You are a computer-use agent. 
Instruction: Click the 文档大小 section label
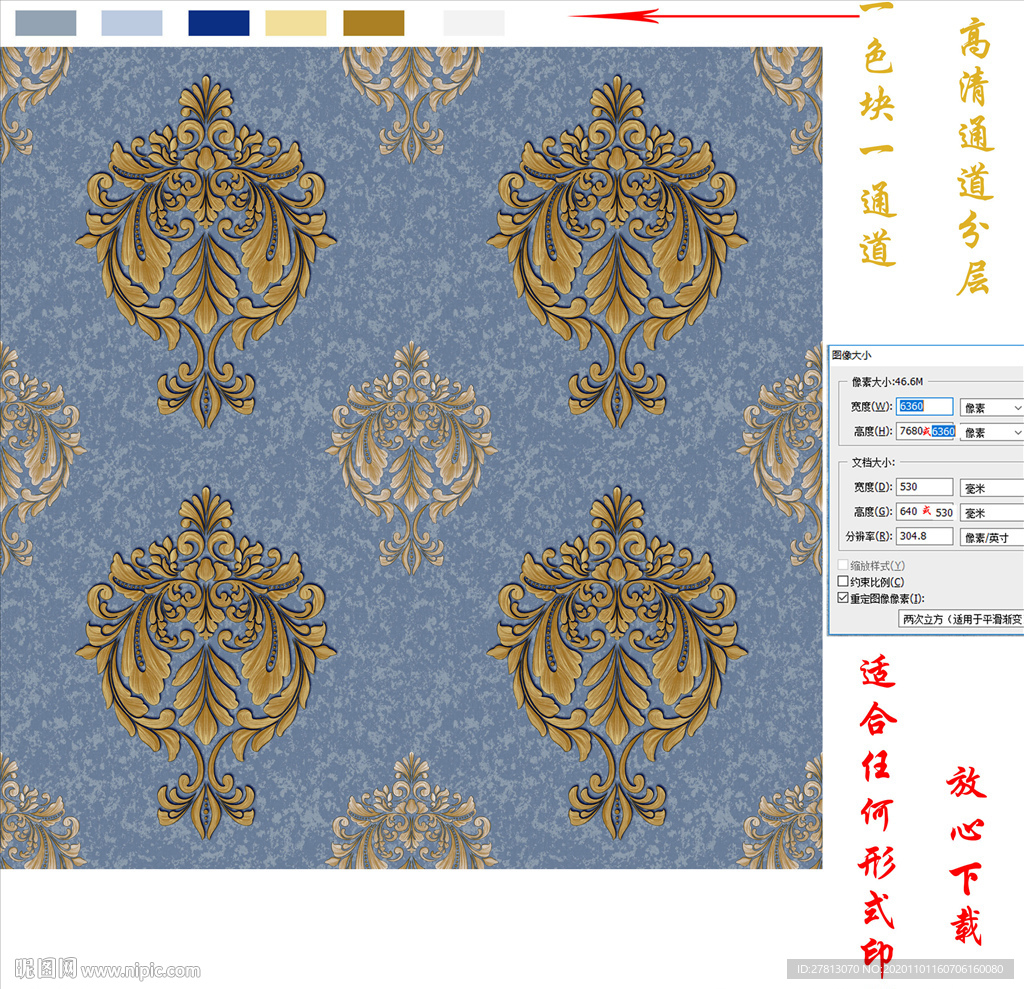tap(873, 462)
